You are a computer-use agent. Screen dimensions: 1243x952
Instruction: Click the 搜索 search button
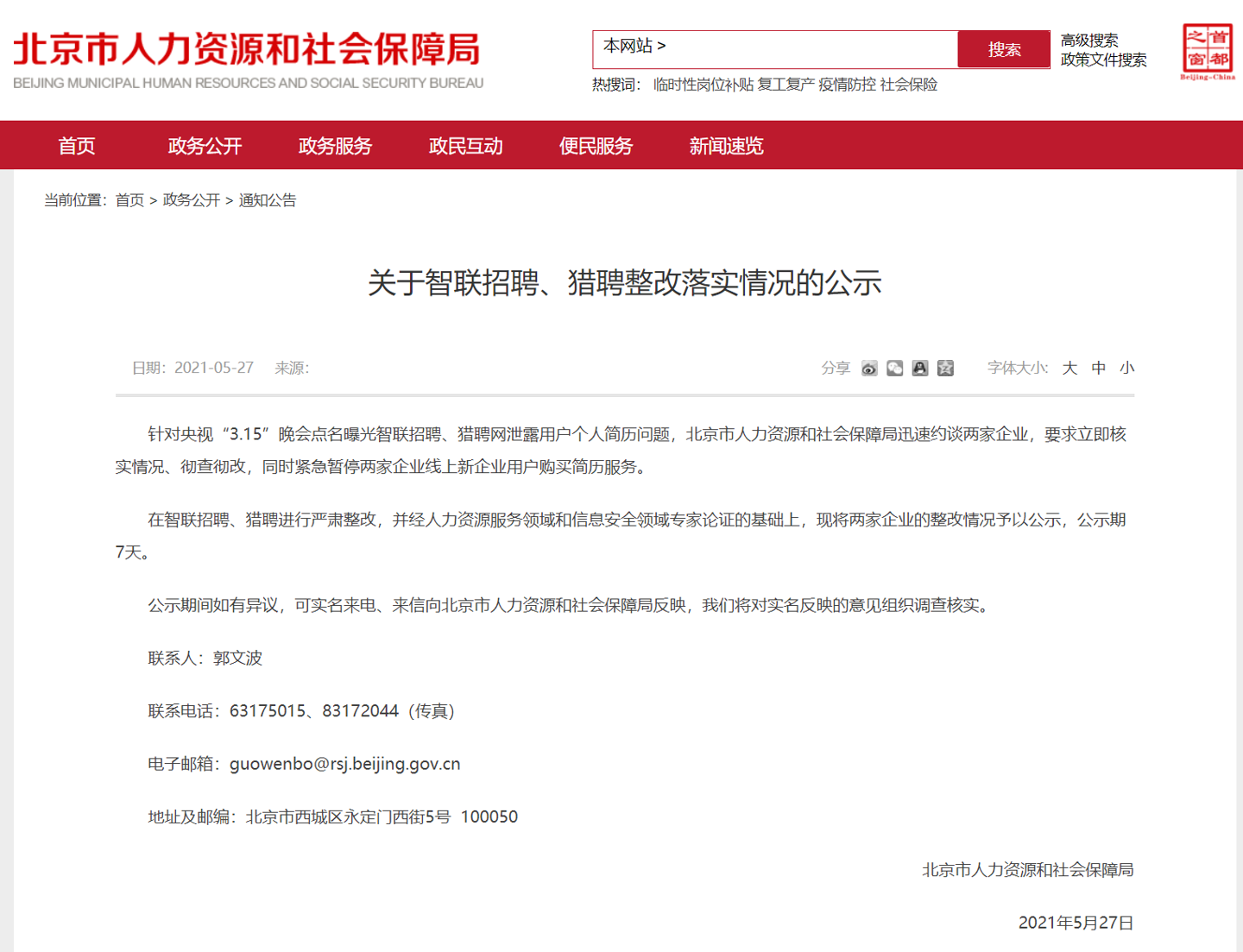point(1003,49)
